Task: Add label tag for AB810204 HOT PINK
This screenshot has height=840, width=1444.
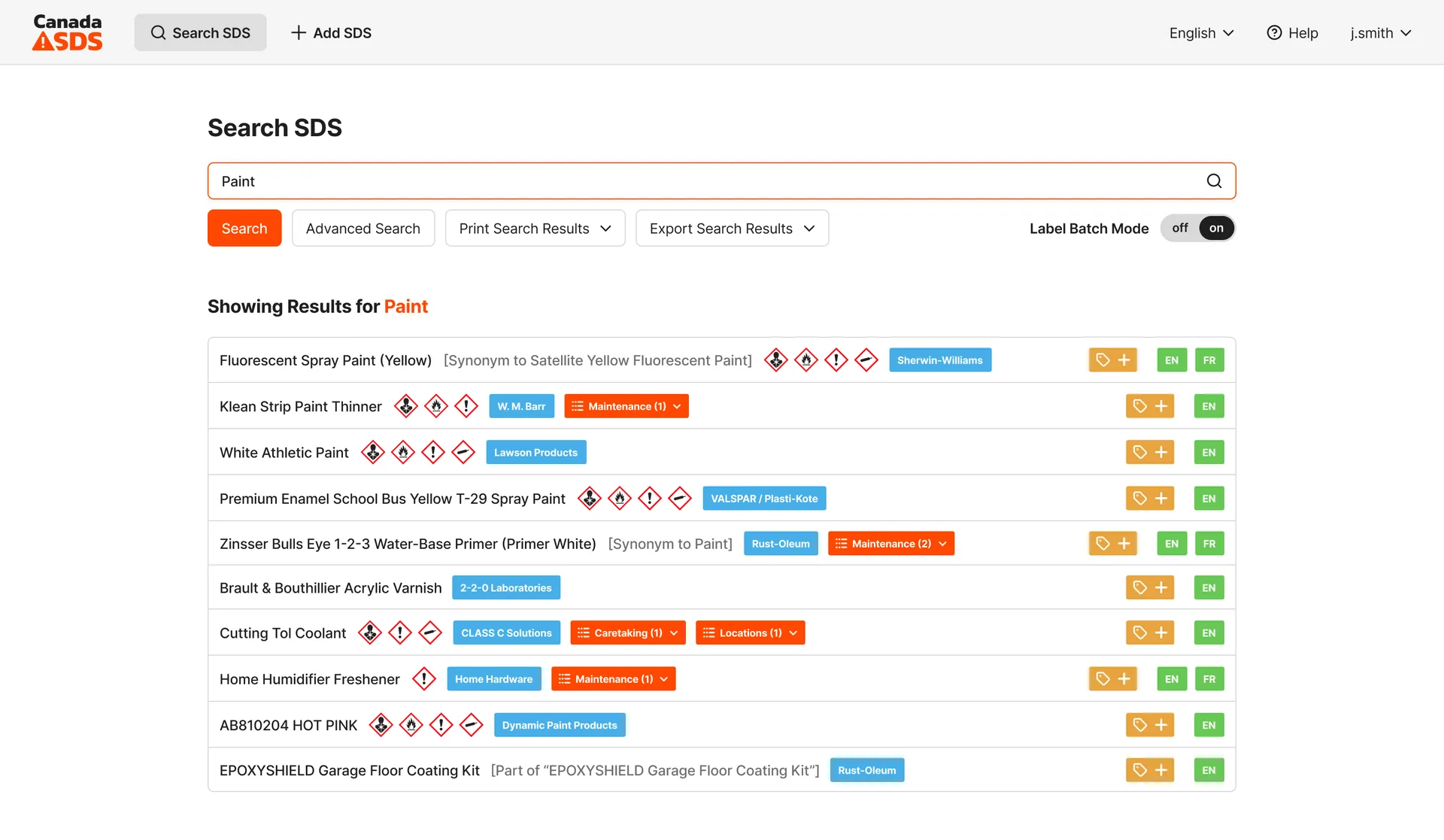Action: coord(1149,724)
